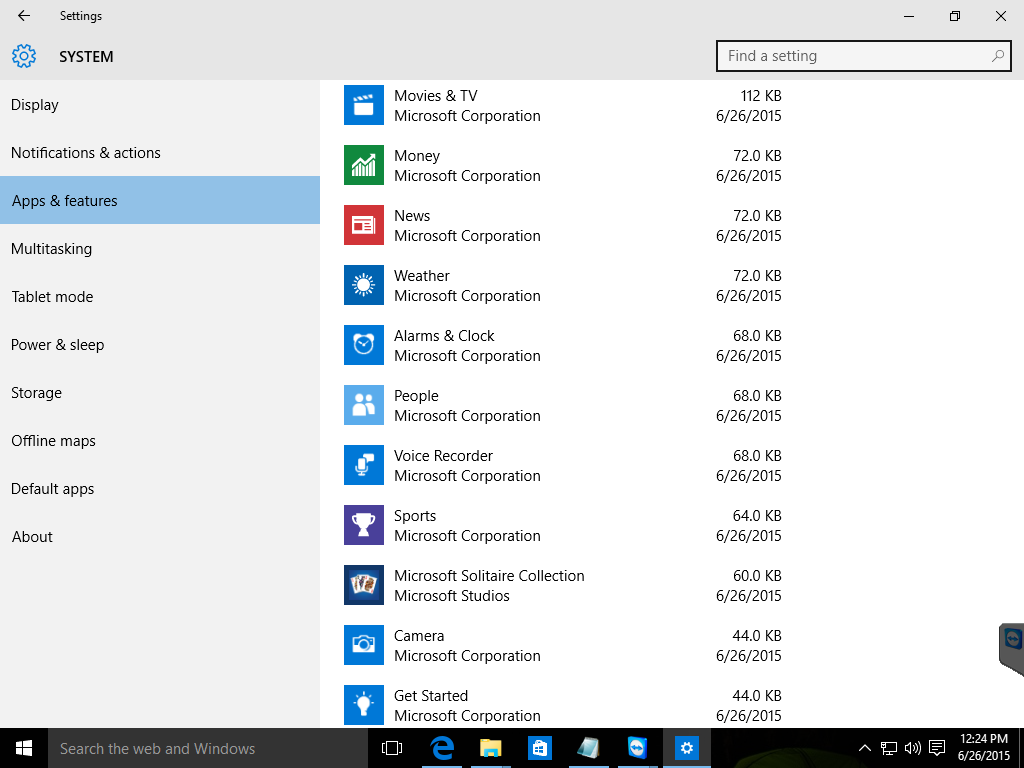Open the About page
Viewport: 1024px width, 768px height.
point(160,537)
